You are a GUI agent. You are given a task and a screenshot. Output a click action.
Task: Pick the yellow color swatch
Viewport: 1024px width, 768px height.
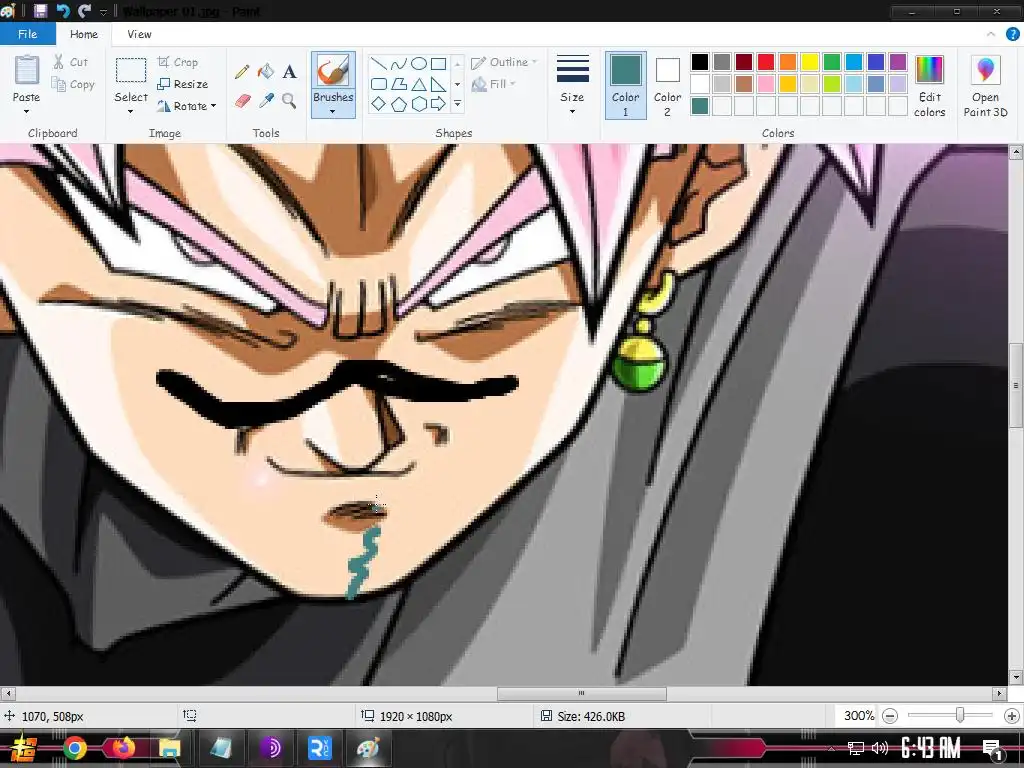click(810, 62)
